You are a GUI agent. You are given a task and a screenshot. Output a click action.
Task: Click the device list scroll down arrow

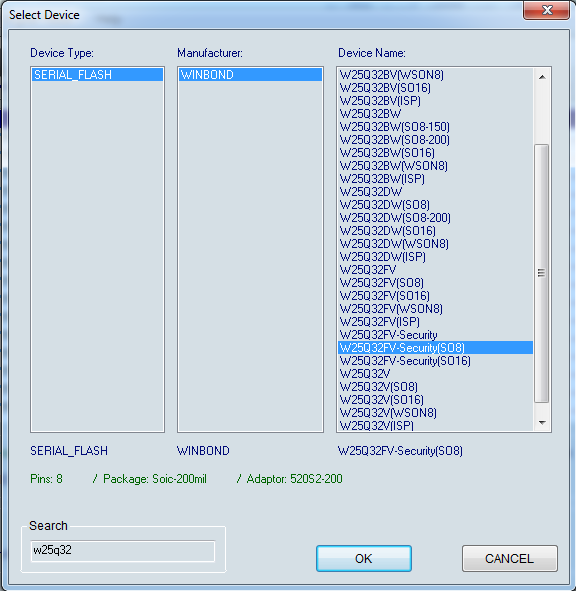click(542, 423)
